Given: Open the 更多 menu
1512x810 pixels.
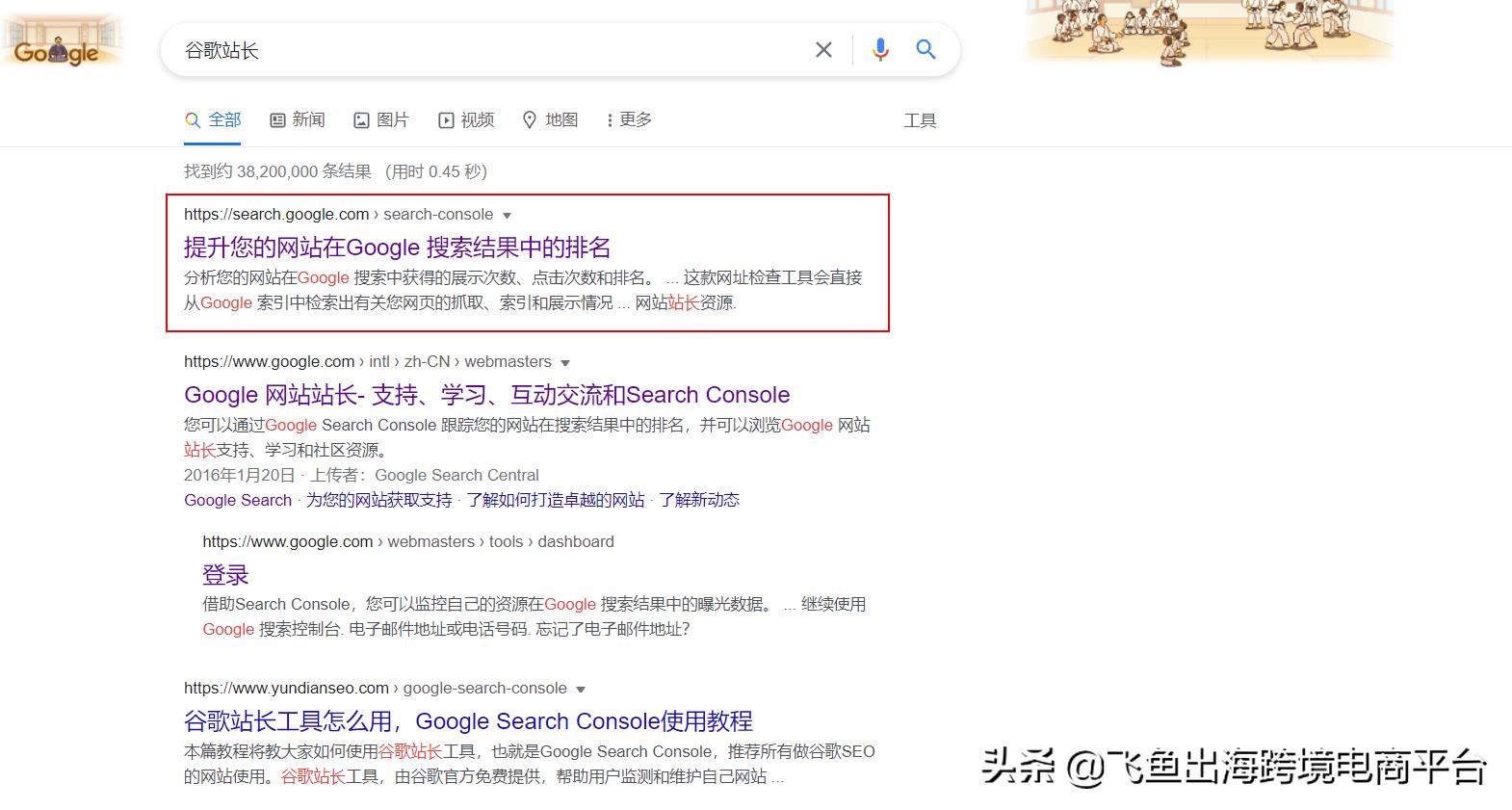Looking at the screenshot, I should pyautogui.click(x=629, y=119).
